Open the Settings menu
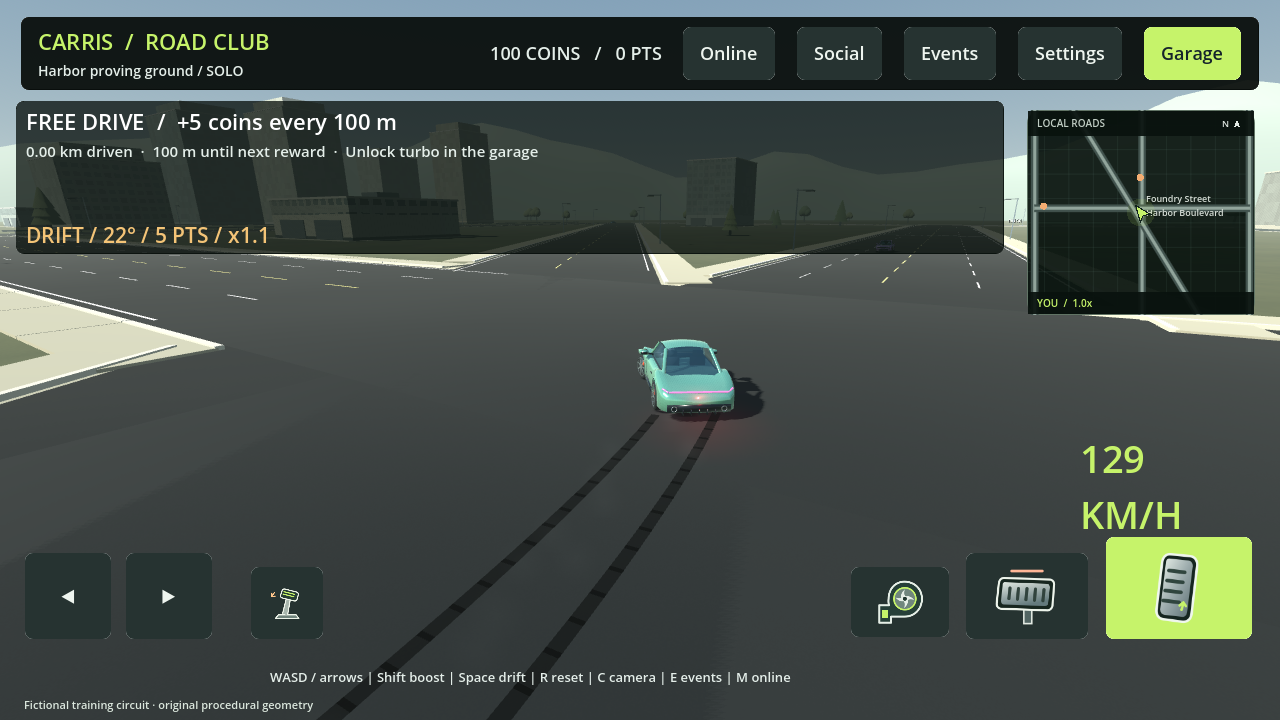The width and height of the screenshot is (1280, 720). pos(1070,54)
